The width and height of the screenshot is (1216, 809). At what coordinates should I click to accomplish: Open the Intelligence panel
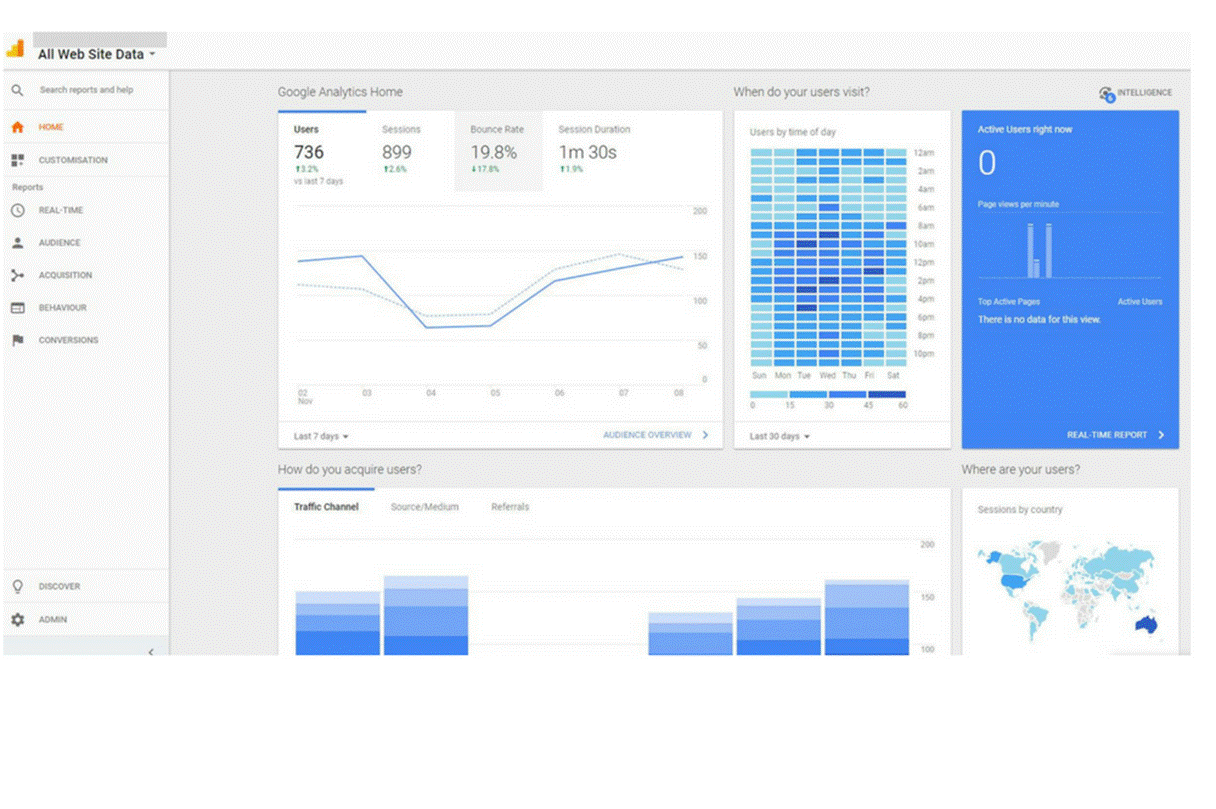click(x=1135, y=93)
